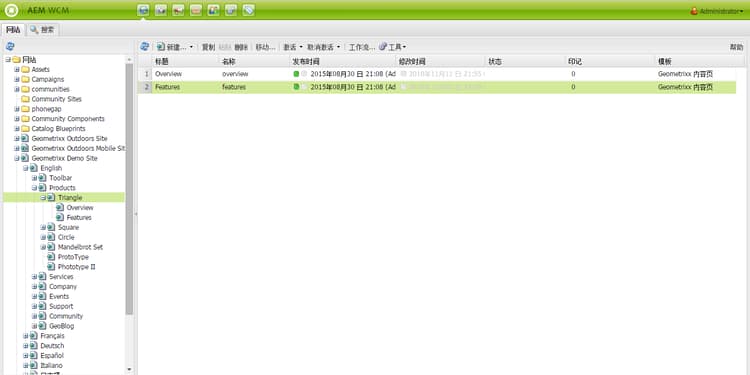750x375 pixels.
Task: Sort by the 名称 (Name) column header
Action: [x=254, y=61]
